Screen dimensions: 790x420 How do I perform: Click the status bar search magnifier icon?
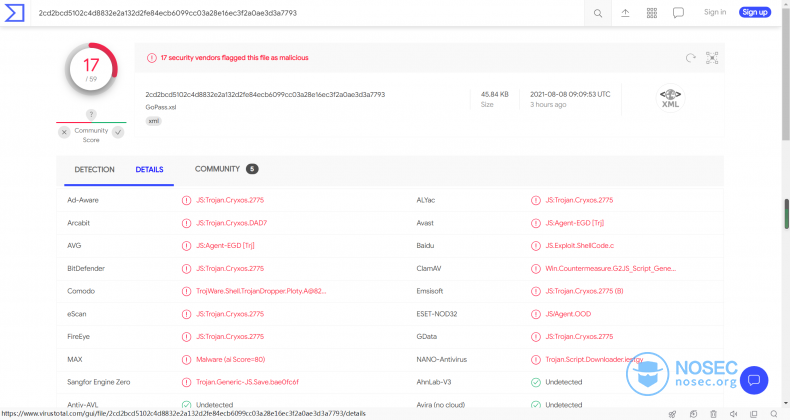tap(773, 414)
